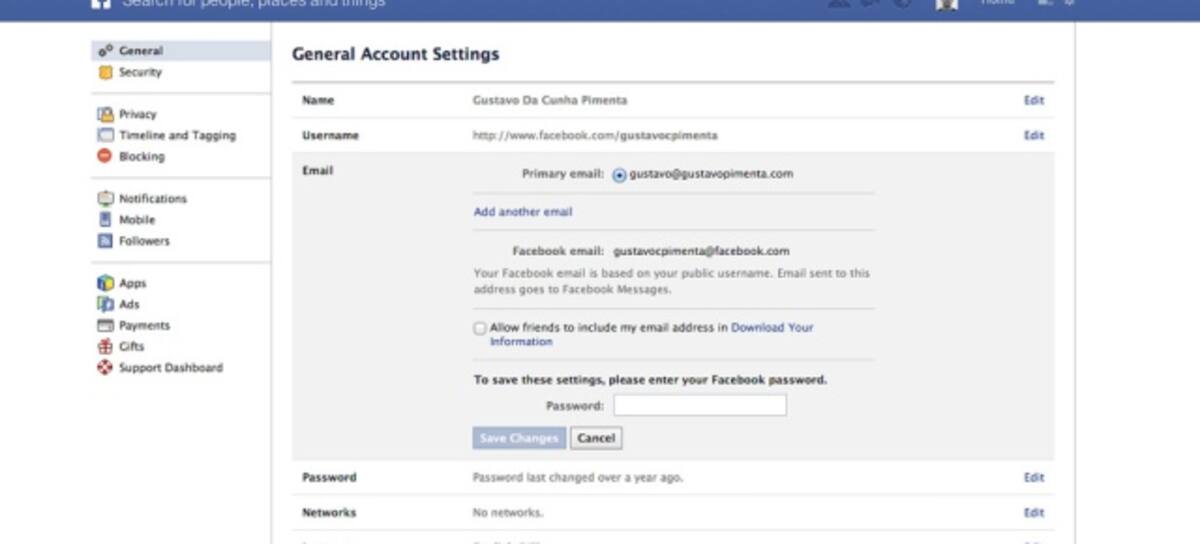Focus the Password input field
1200x544 pixels.
pyautogui.click(x=699, y=406)
